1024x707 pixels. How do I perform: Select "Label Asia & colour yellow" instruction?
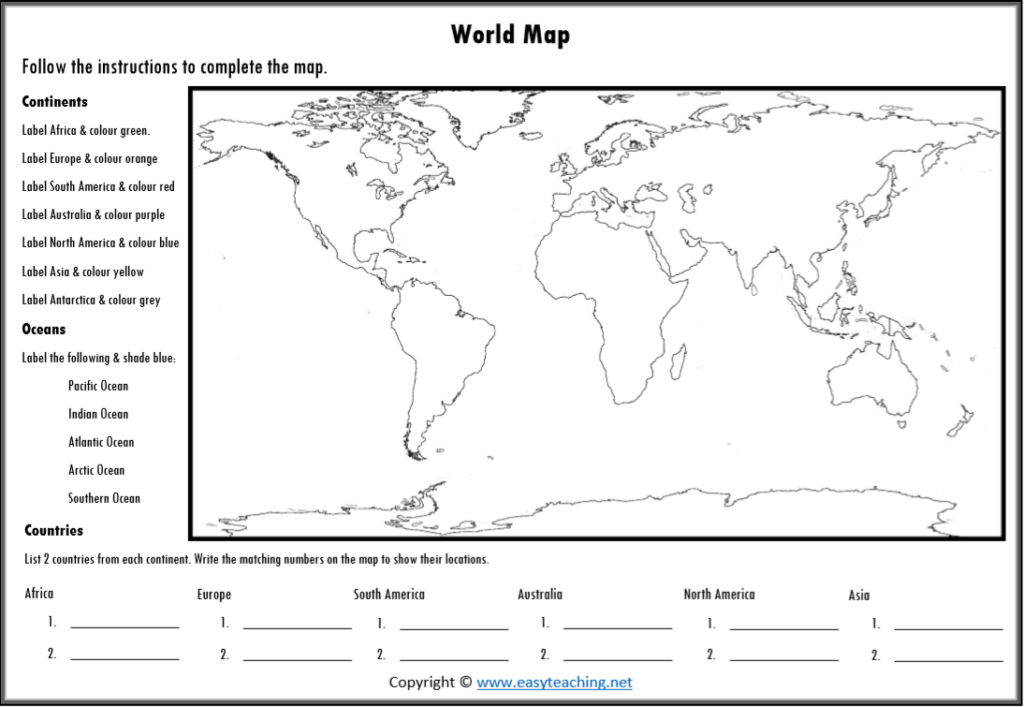coord(82,272)
